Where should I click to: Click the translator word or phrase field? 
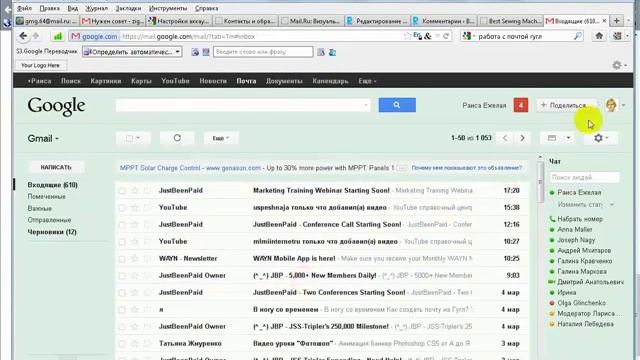(x=263, y=52)
